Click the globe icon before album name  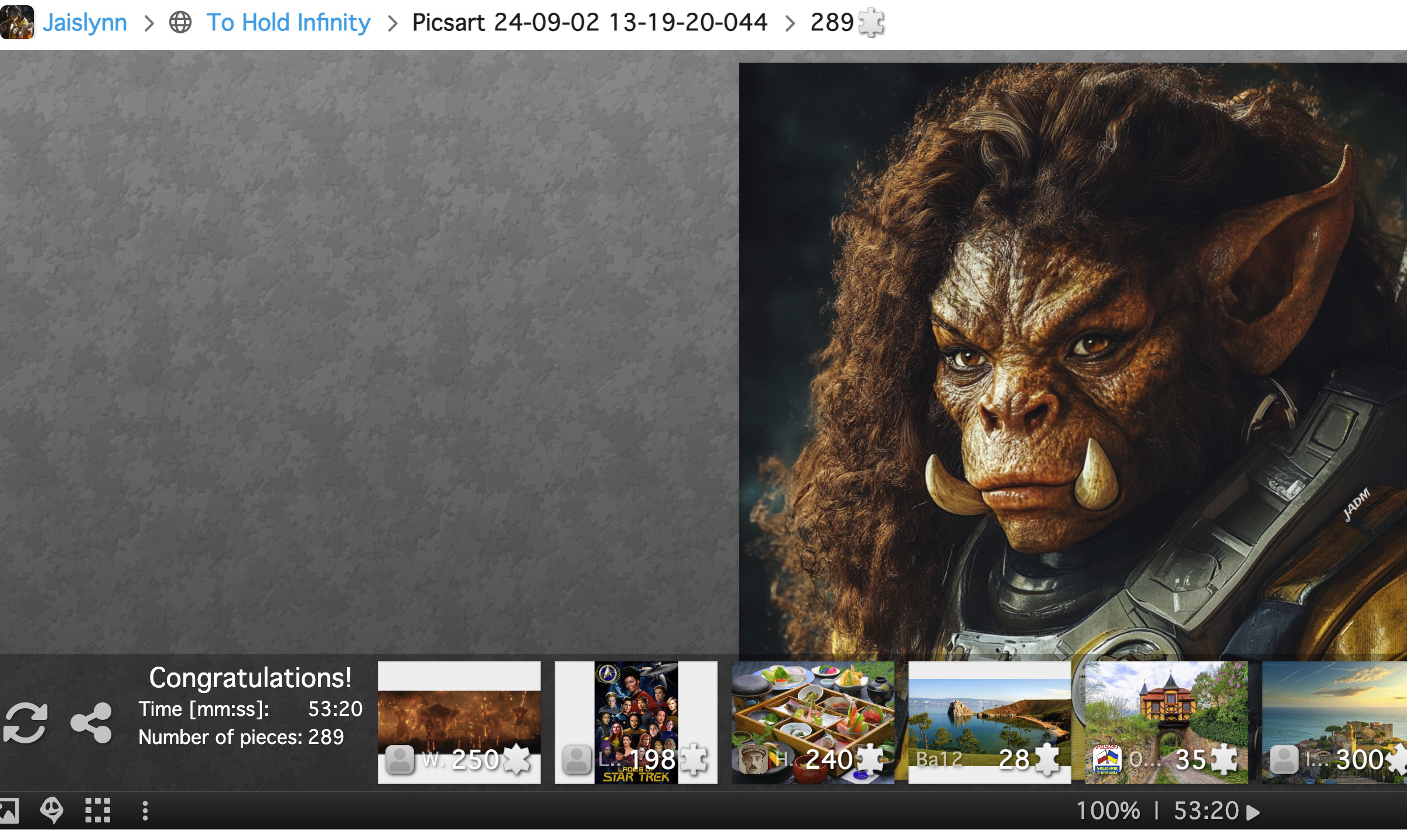[180, 23]
